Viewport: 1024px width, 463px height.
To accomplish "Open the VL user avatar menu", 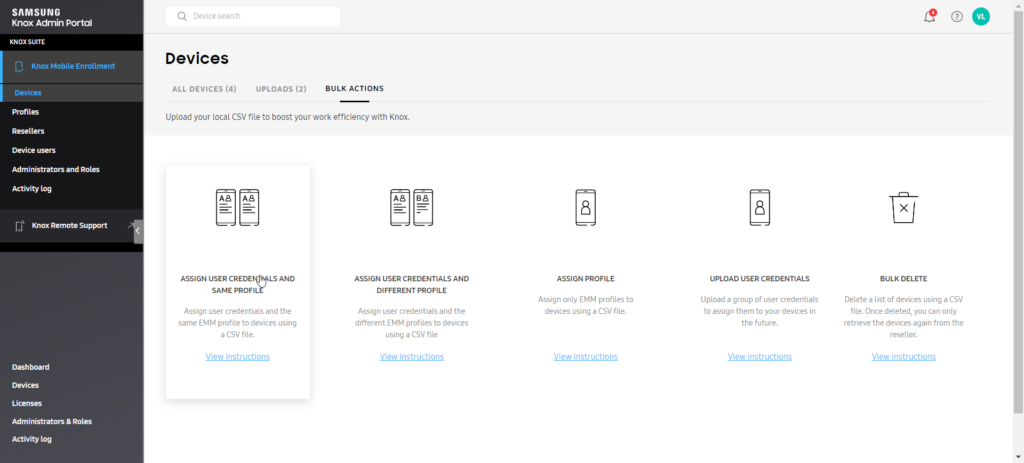I will click(x=980, y=17).
